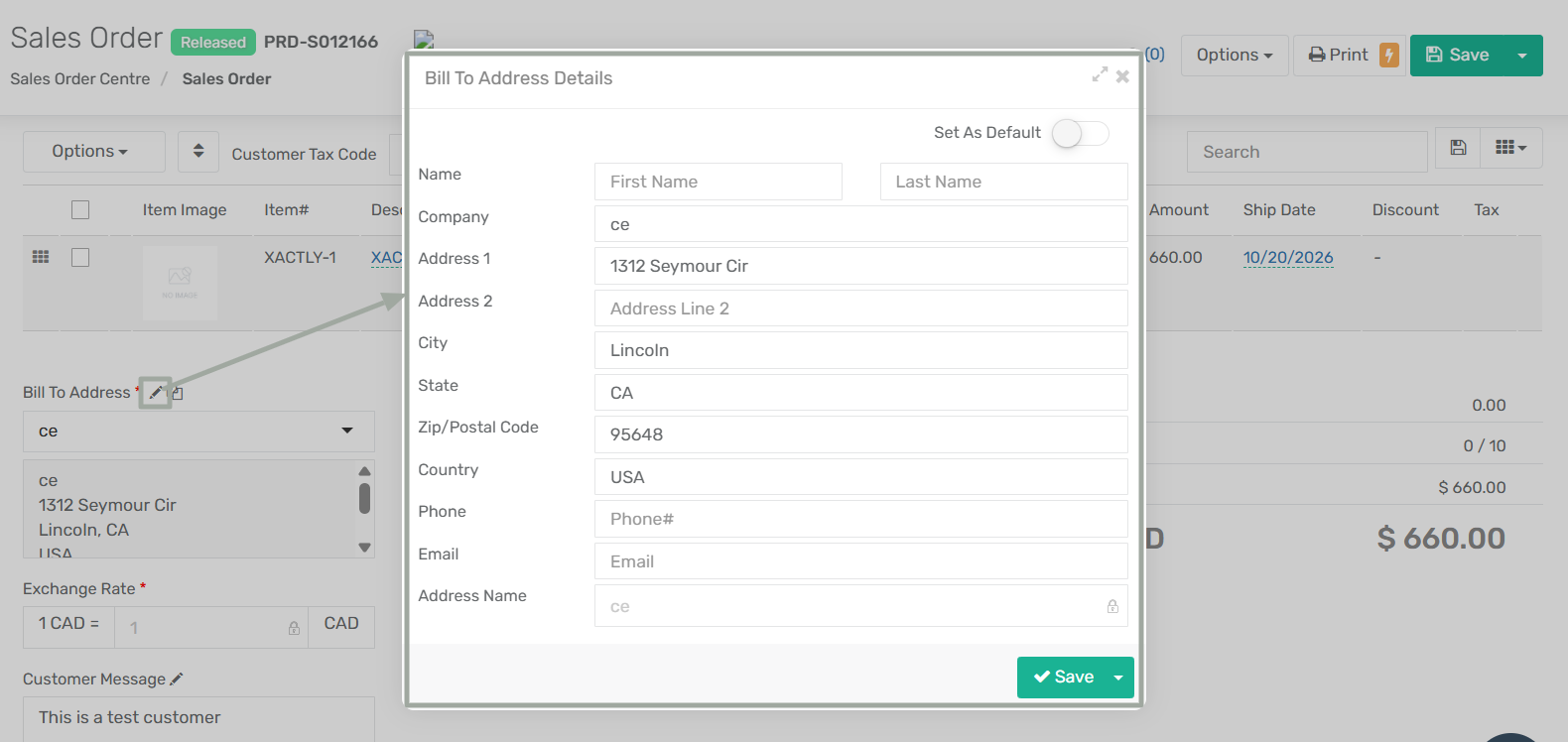Open the Options menu in the page header
This screenshot has width=1568, height=742.
(x=1234, y=56)
